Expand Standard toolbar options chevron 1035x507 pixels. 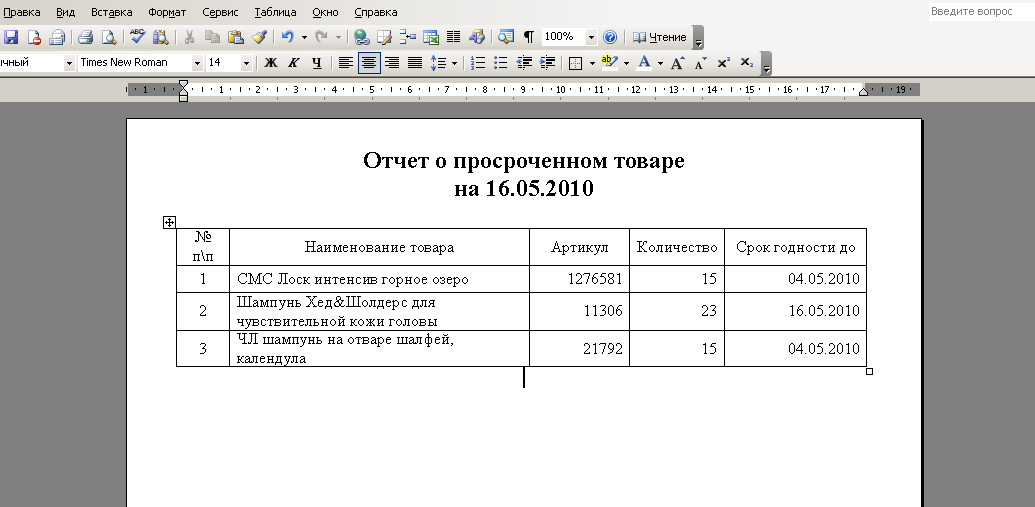tap(698, 38)
